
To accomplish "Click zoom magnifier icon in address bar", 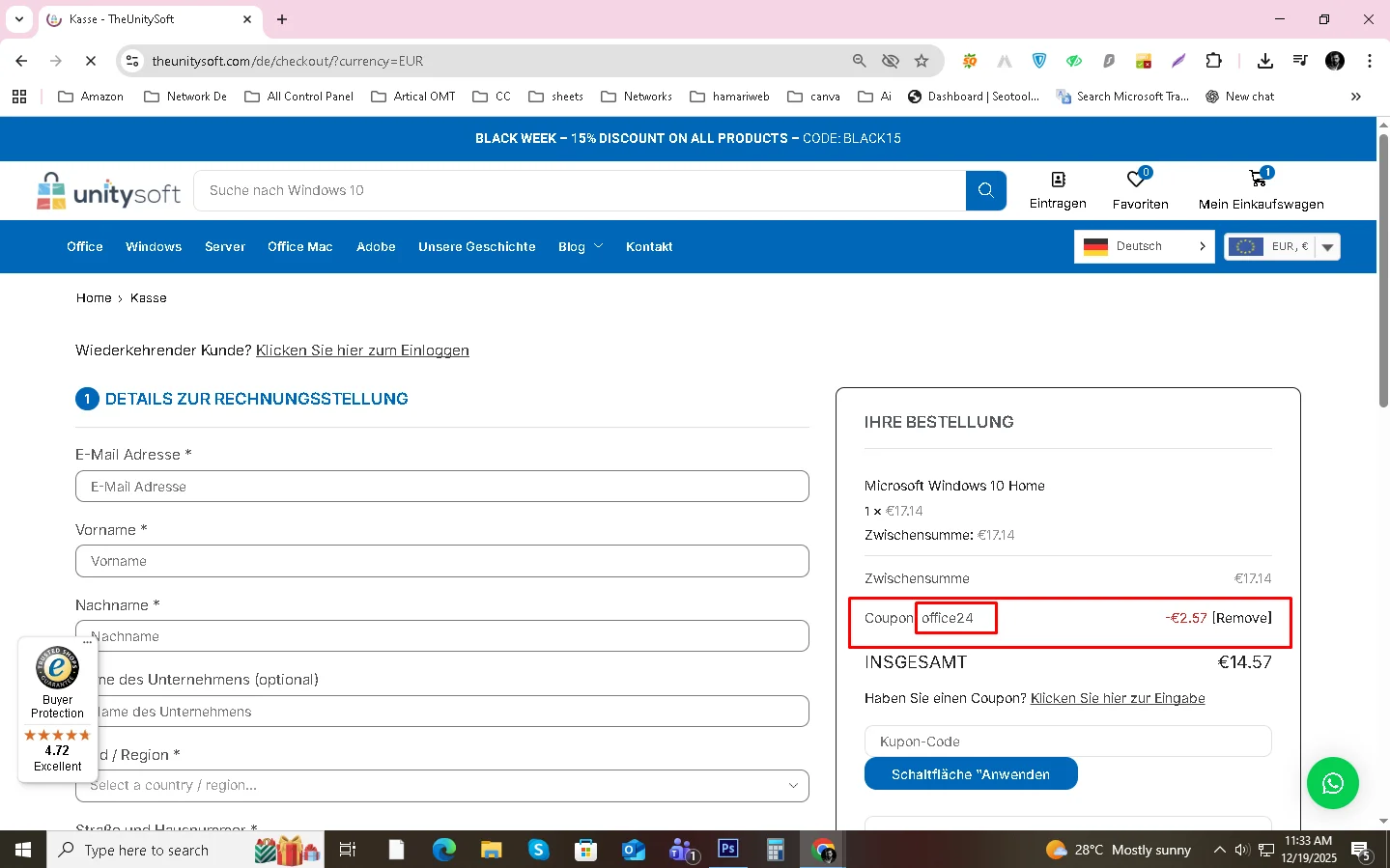I will [x=859, y=61].
